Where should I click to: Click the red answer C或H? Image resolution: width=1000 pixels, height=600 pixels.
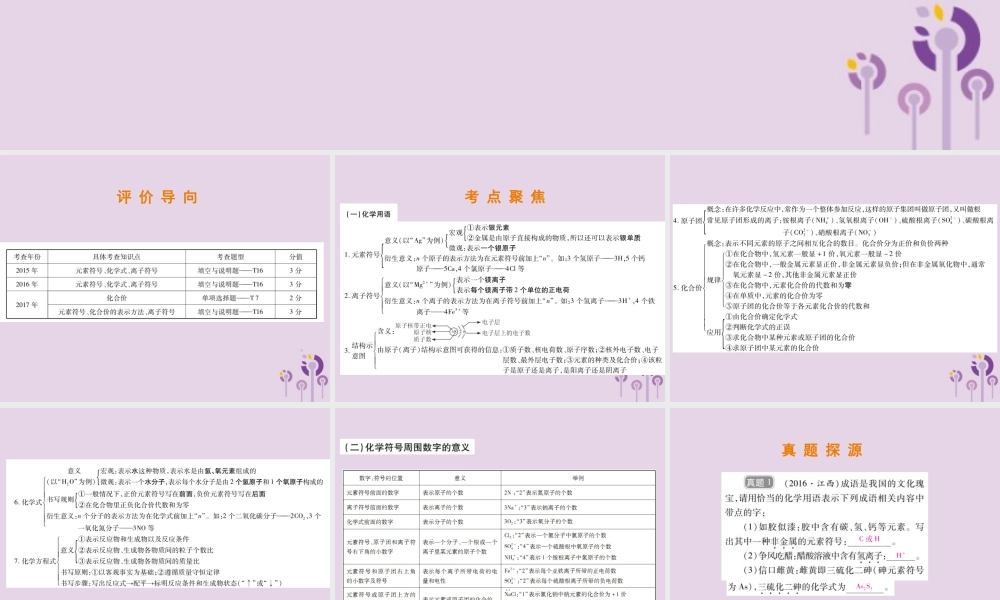869,539
